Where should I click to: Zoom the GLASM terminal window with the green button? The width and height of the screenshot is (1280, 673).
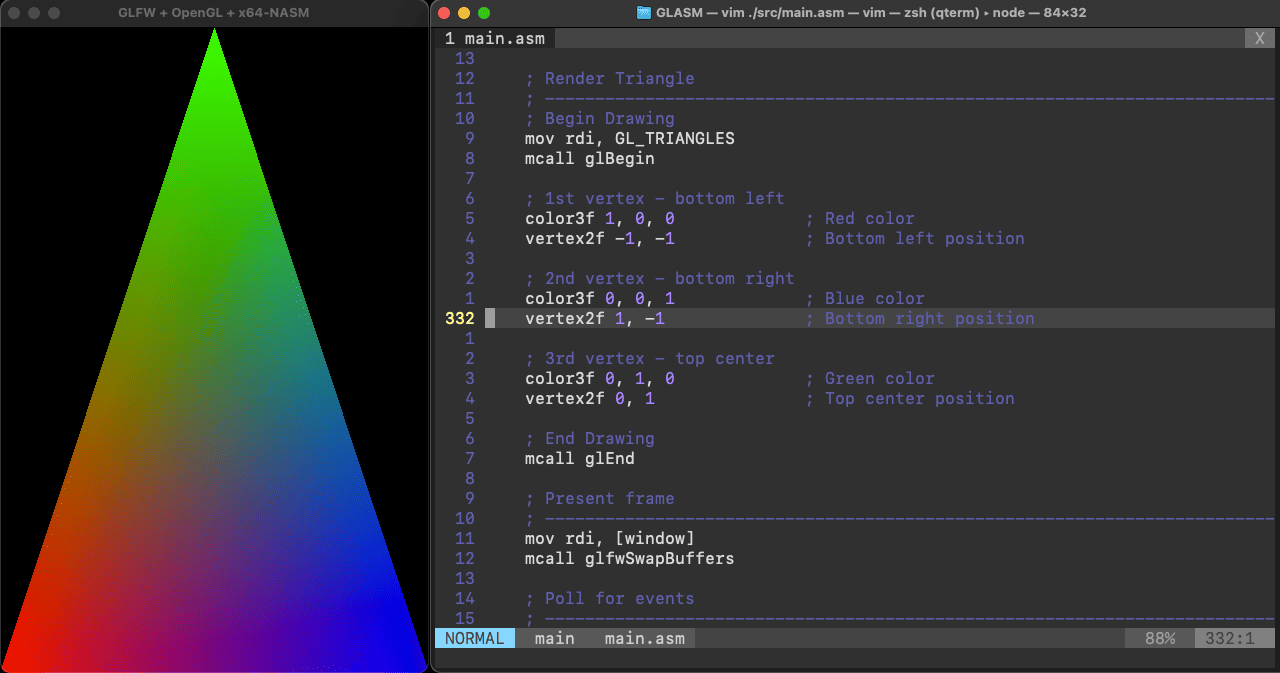pyautogui.click(x=484, y=13)
